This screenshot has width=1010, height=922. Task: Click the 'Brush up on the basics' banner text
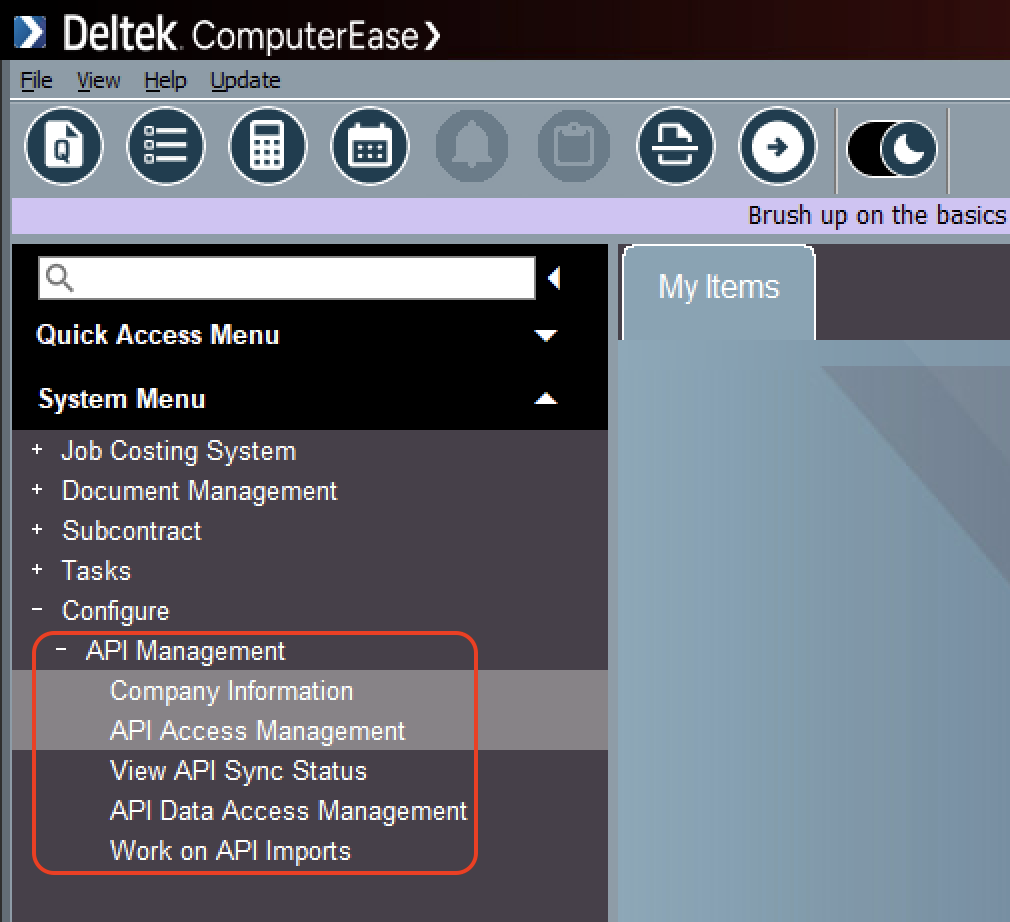tap(877, 215)
